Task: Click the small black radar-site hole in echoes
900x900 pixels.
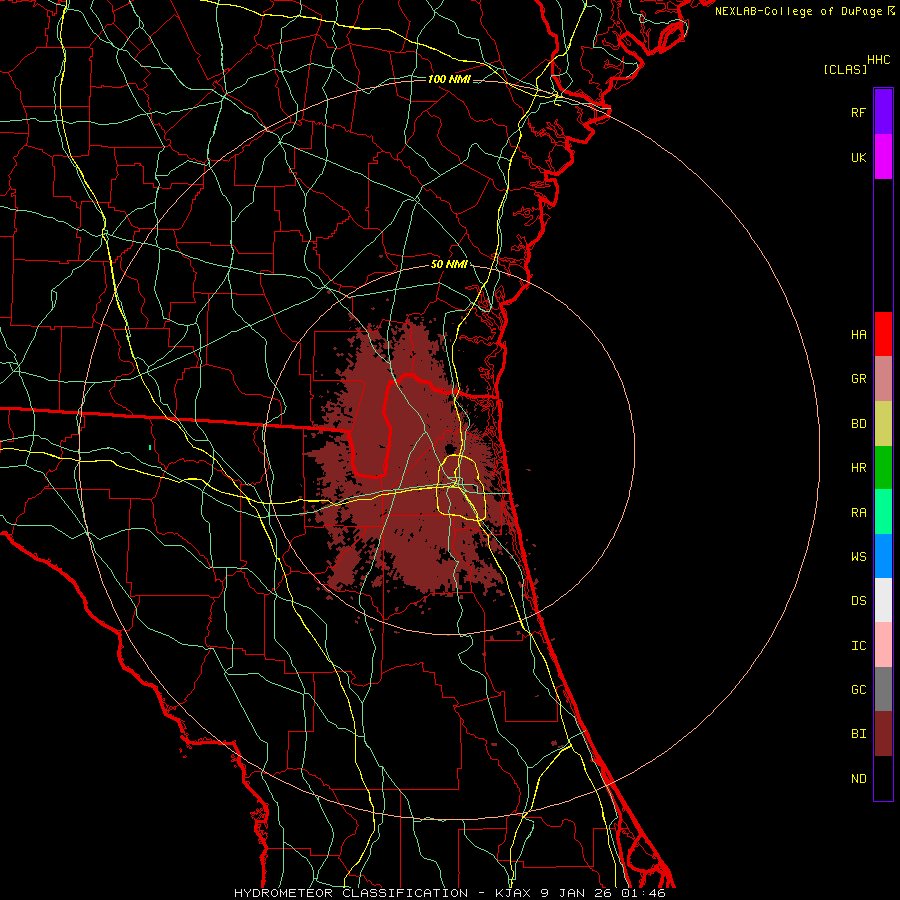Action: [x=451, y=449]
